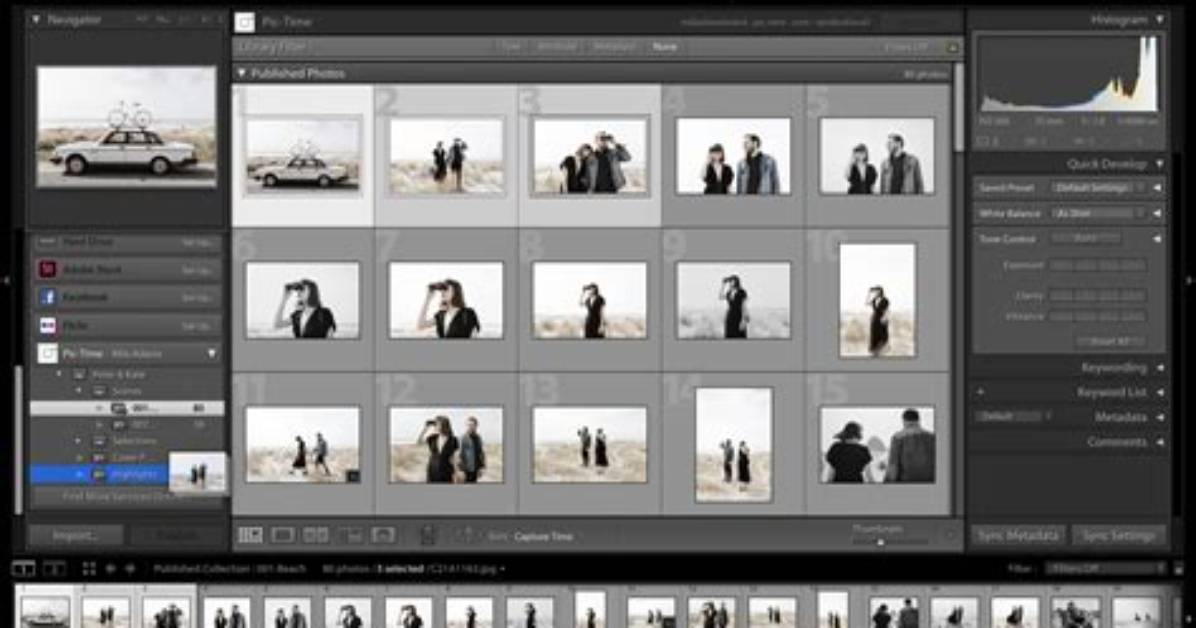The height and width of the screenshot is (628, 1196).
Task: Select the Painter spray can tool
Action: [428, 536]
